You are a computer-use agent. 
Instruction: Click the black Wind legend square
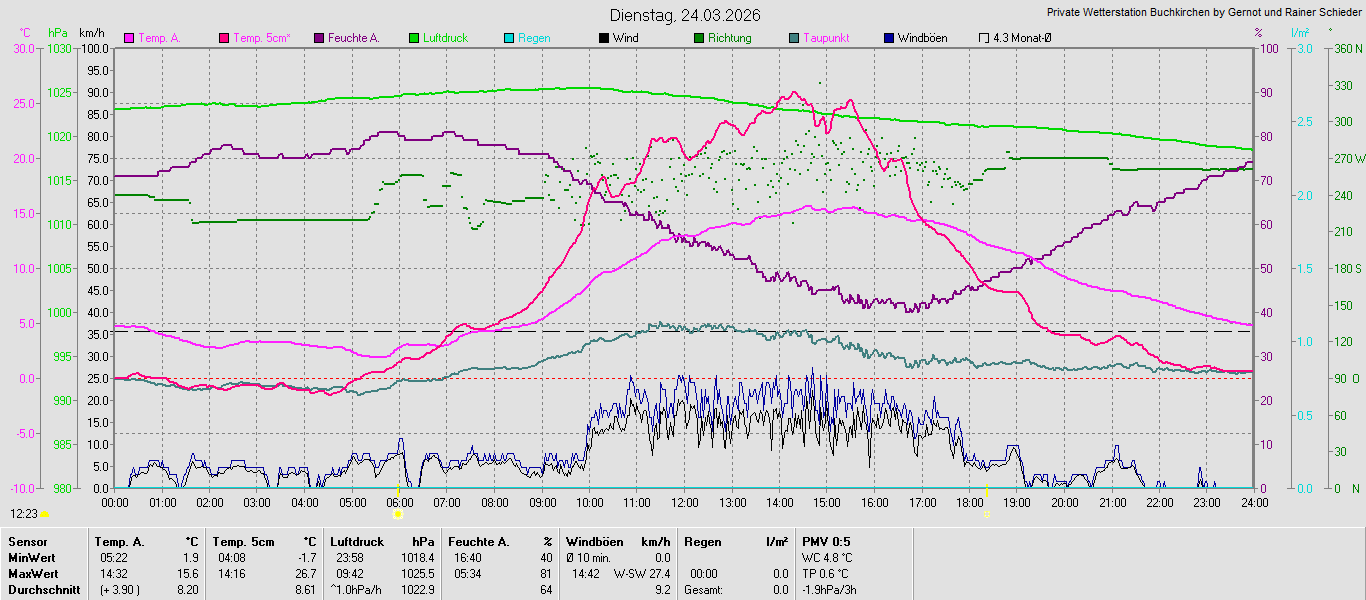click(x=604, y=38)
